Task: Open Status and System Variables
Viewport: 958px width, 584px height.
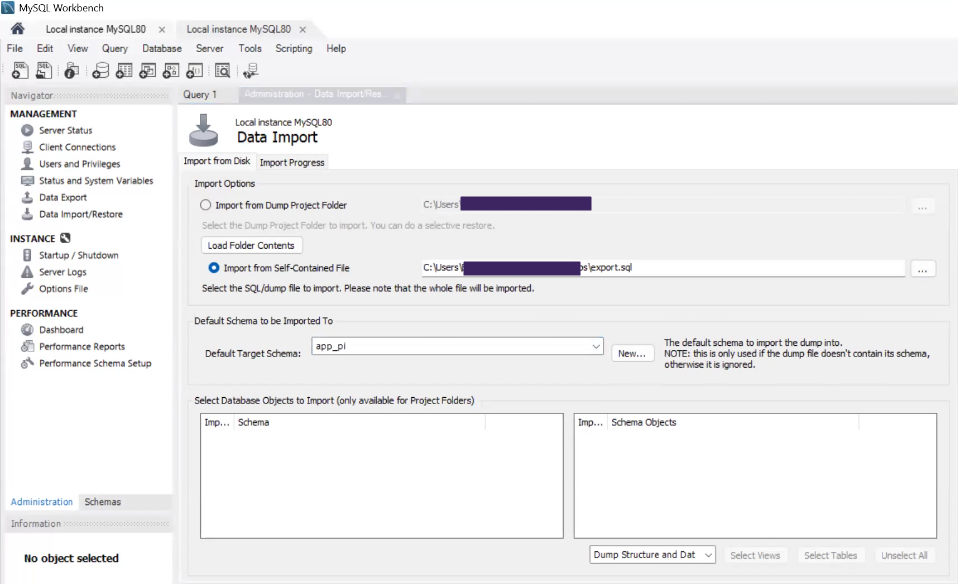Action: point(96,181)
